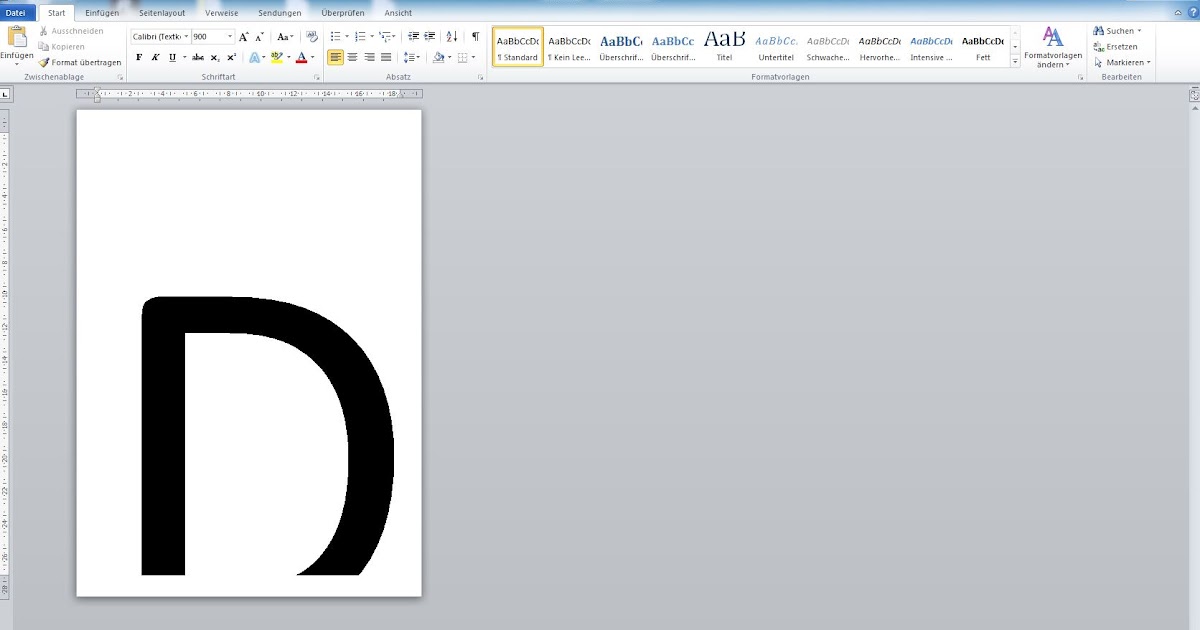Image resolution: width=1200 pixels, height=630 pixels.
Task: Insert a bulleted list
Action: click(x=336, y=36)
